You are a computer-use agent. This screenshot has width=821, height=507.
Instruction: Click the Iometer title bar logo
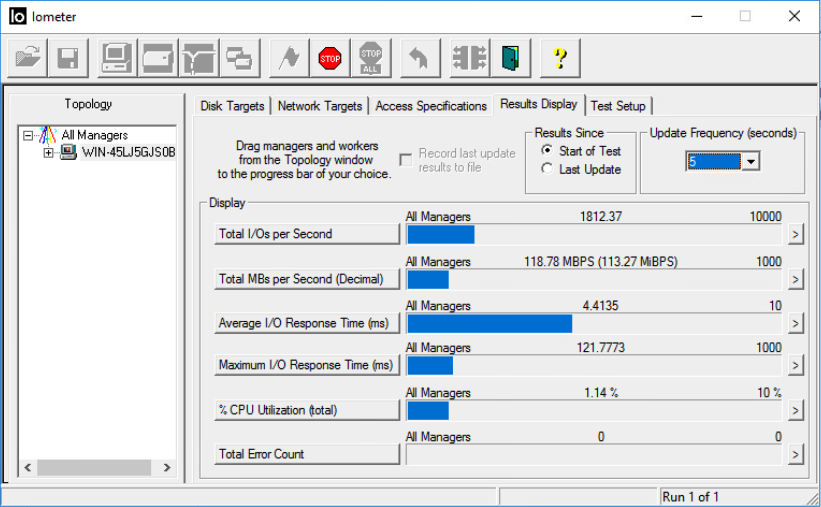tap(17, 16)
